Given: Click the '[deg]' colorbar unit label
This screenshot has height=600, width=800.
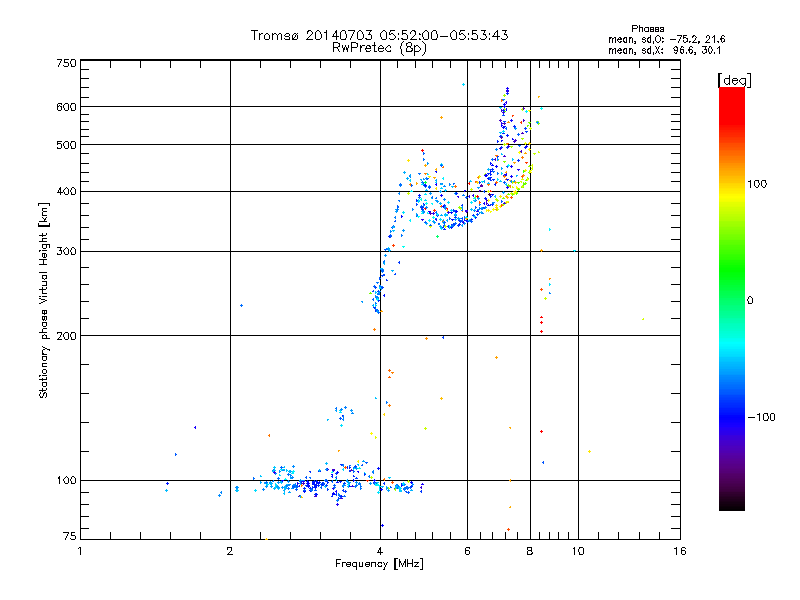Looking at the screenshot, I should (x=734, y=80).
